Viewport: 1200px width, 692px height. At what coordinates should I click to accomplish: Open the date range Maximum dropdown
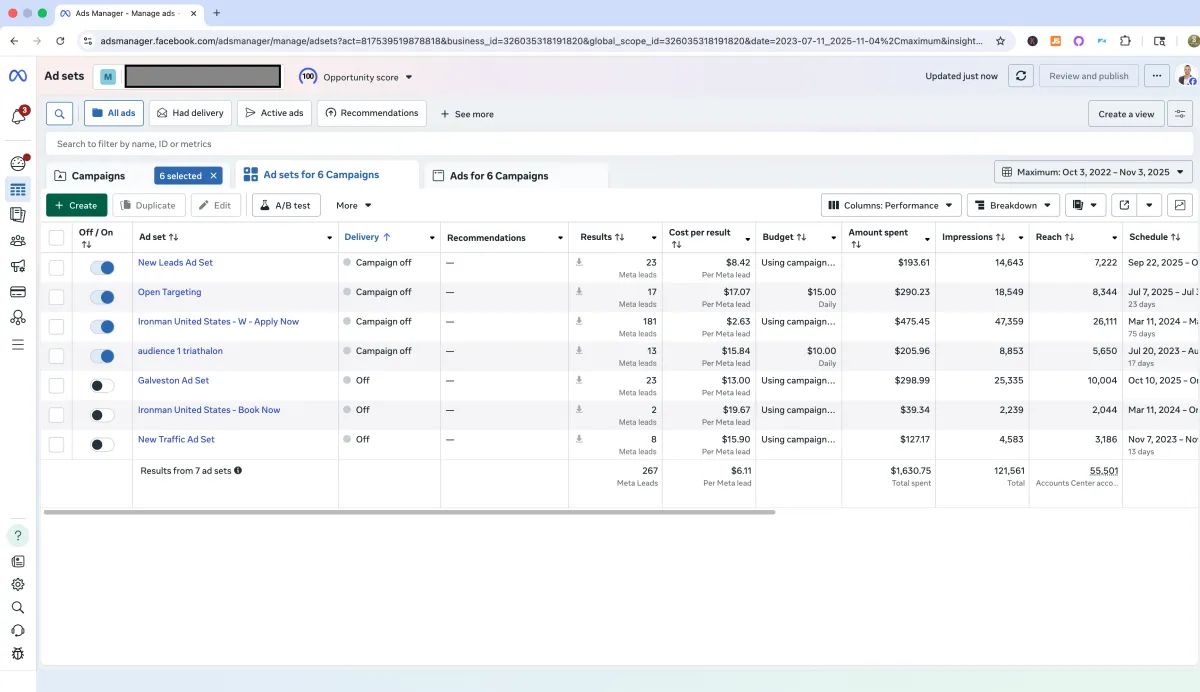[1093, 172]
